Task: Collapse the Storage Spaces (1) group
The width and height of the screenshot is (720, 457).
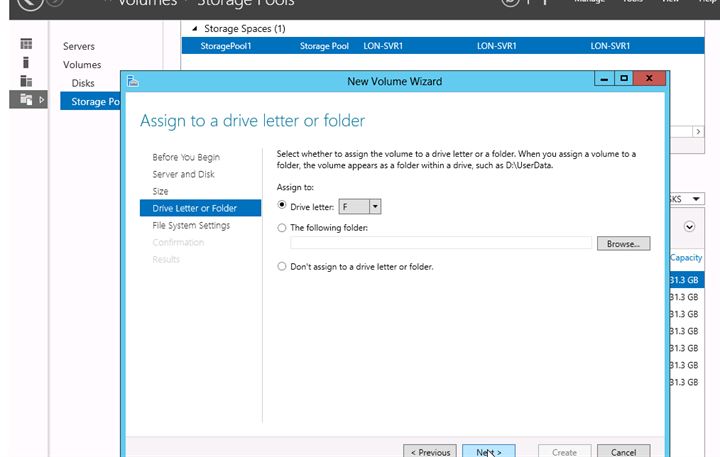Action: [195, 29]
